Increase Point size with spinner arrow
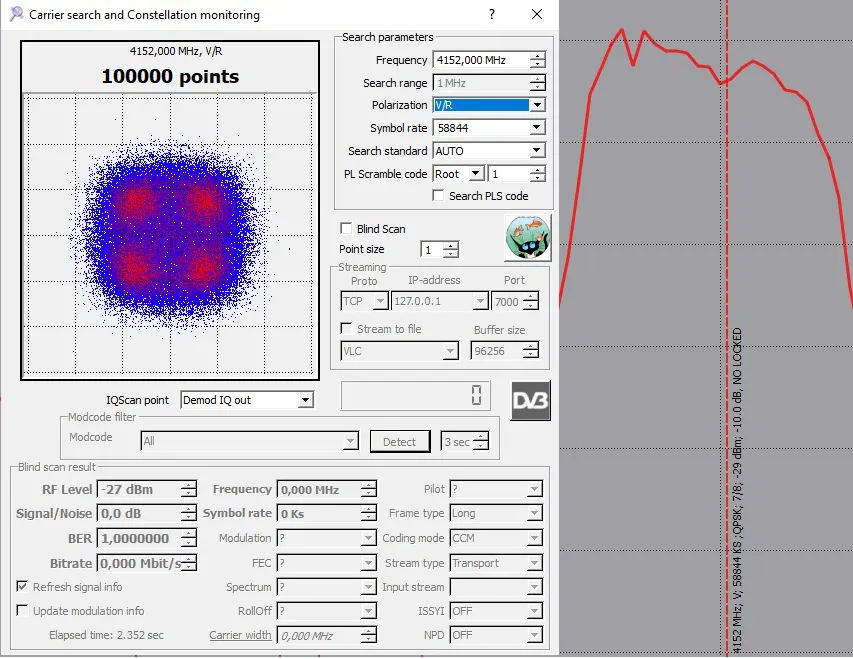This screenshot has width=853, height=659. [451, 245]
